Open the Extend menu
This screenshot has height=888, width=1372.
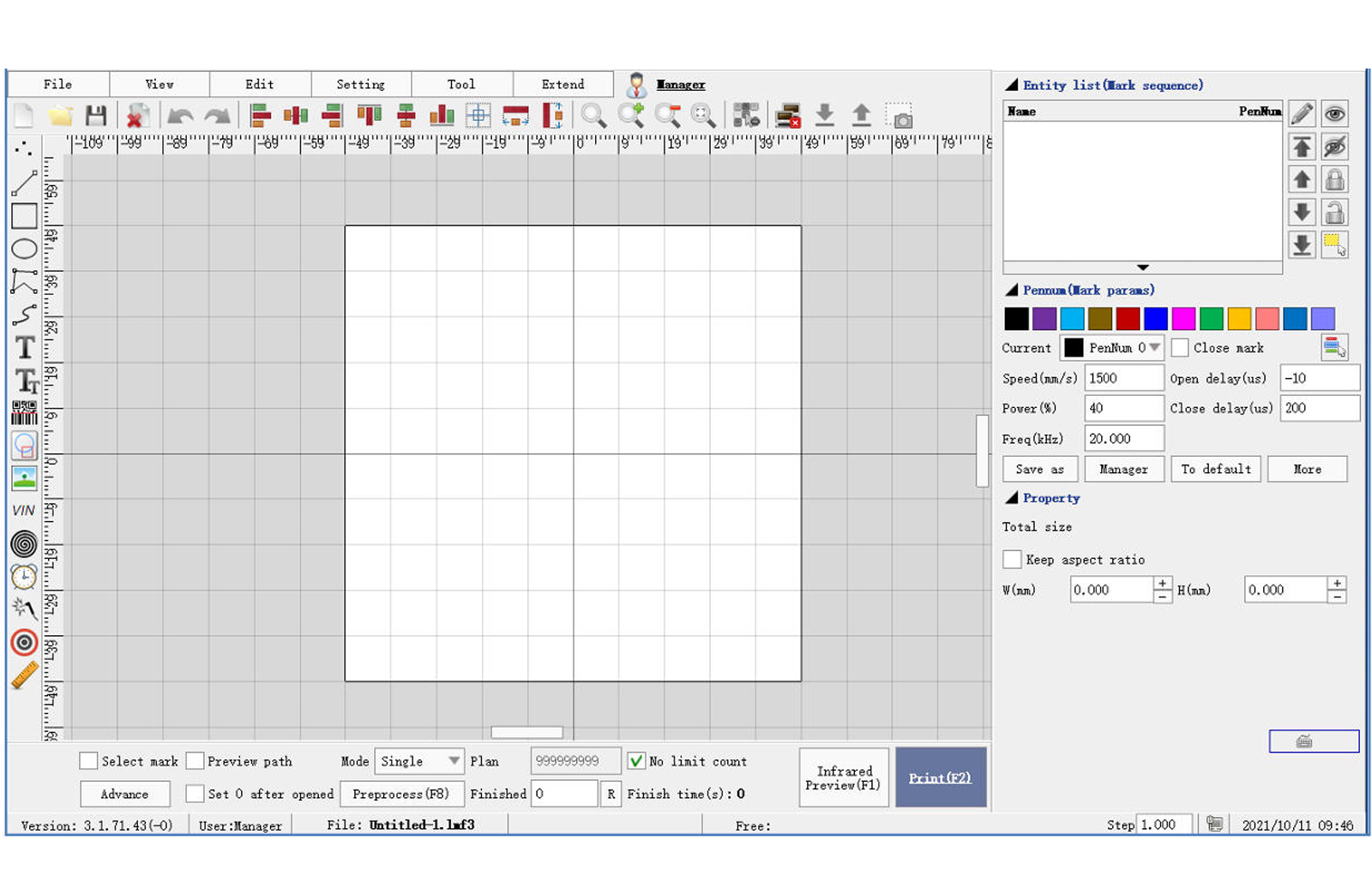pos(563,84)
